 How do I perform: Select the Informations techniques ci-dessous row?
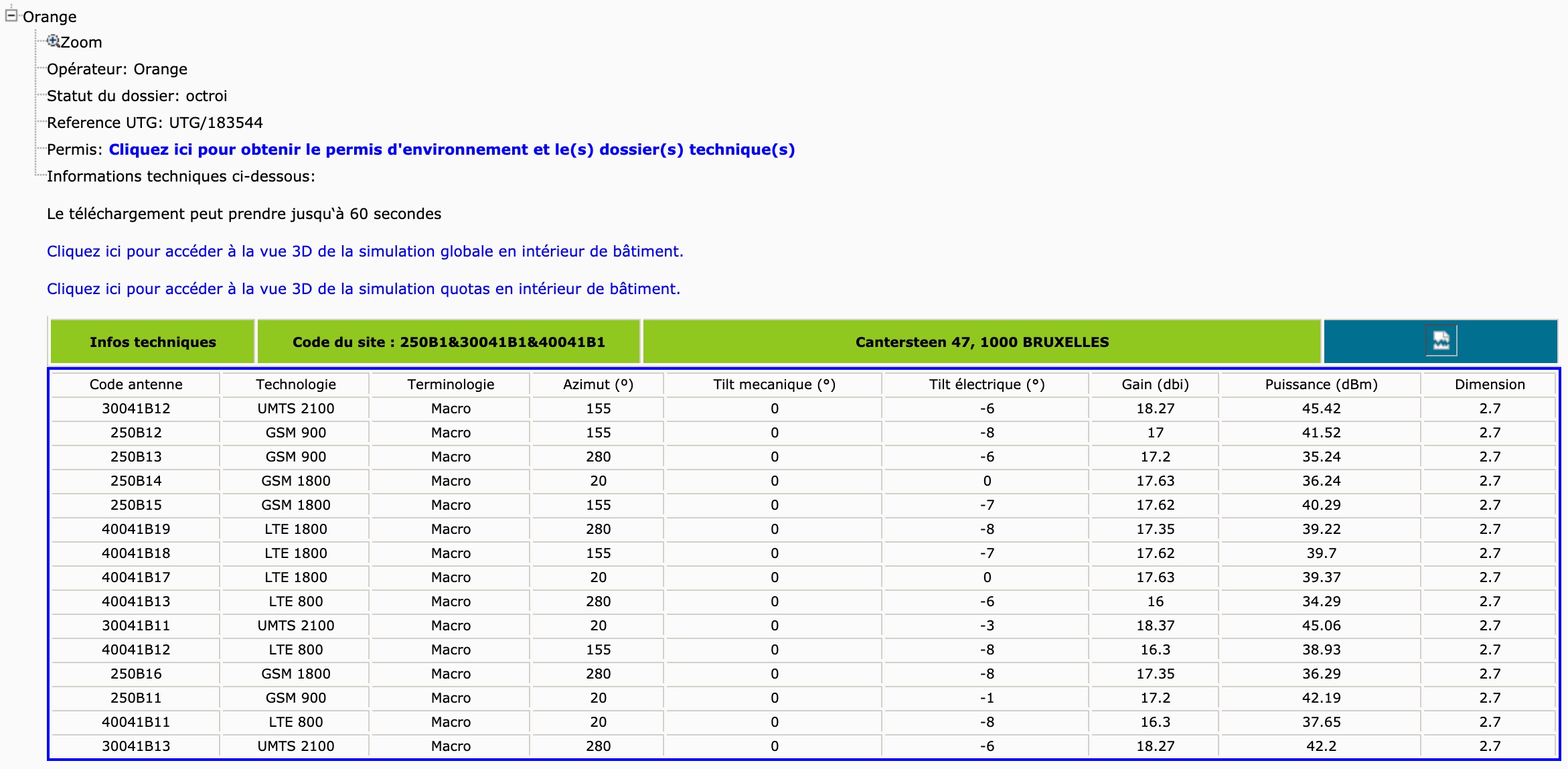[181, 176]
